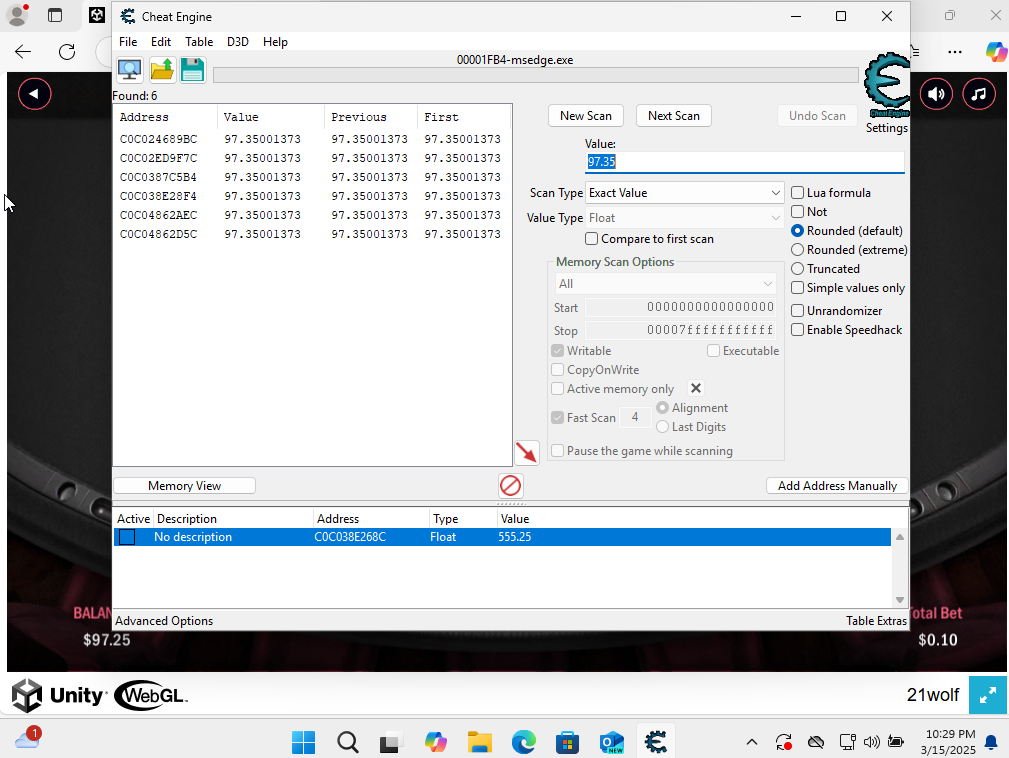
Task: Enable the Lua formula checkbox
Action: (798, 193)
